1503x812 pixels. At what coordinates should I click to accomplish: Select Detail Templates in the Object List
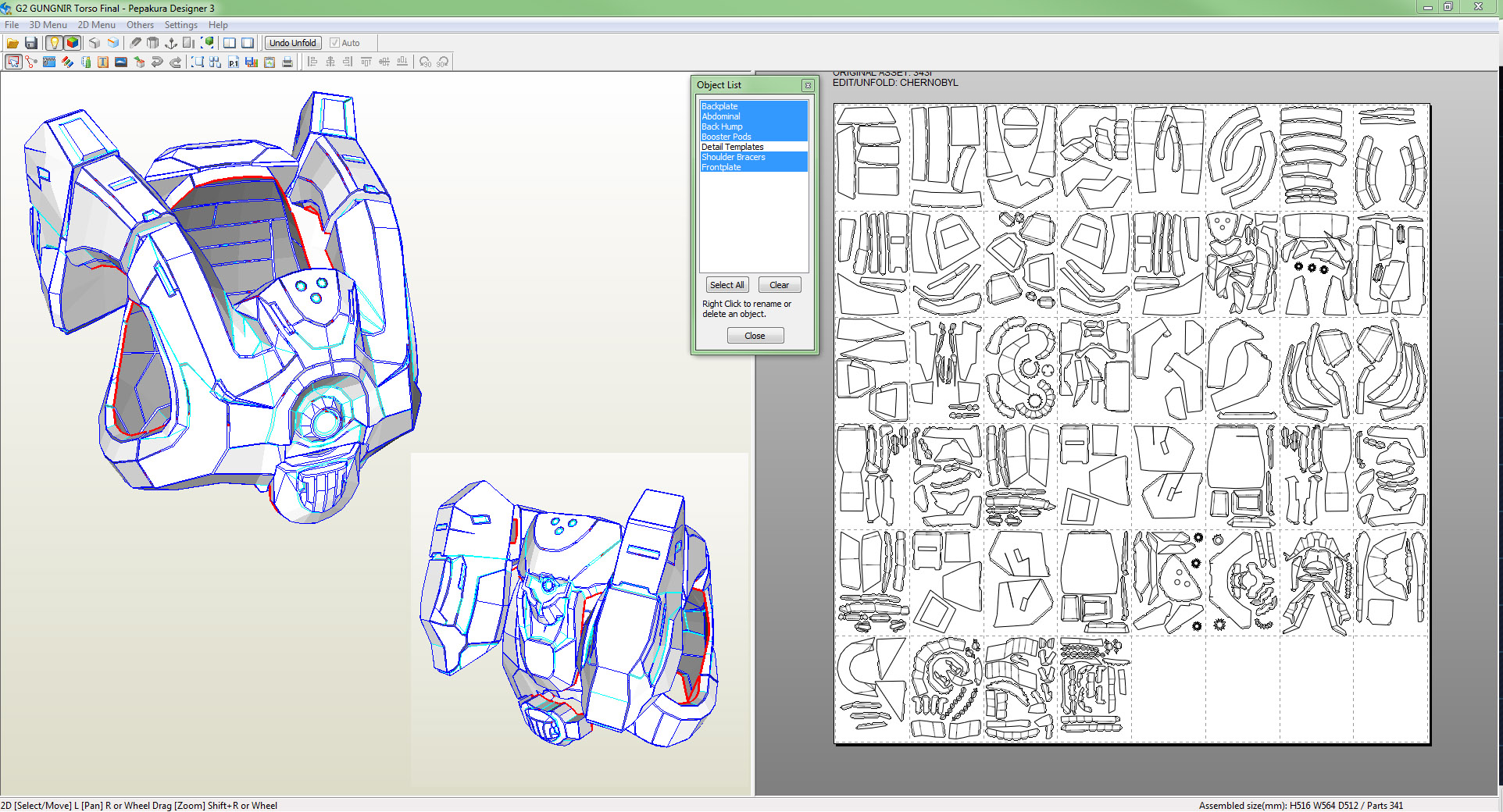[754, 147]
